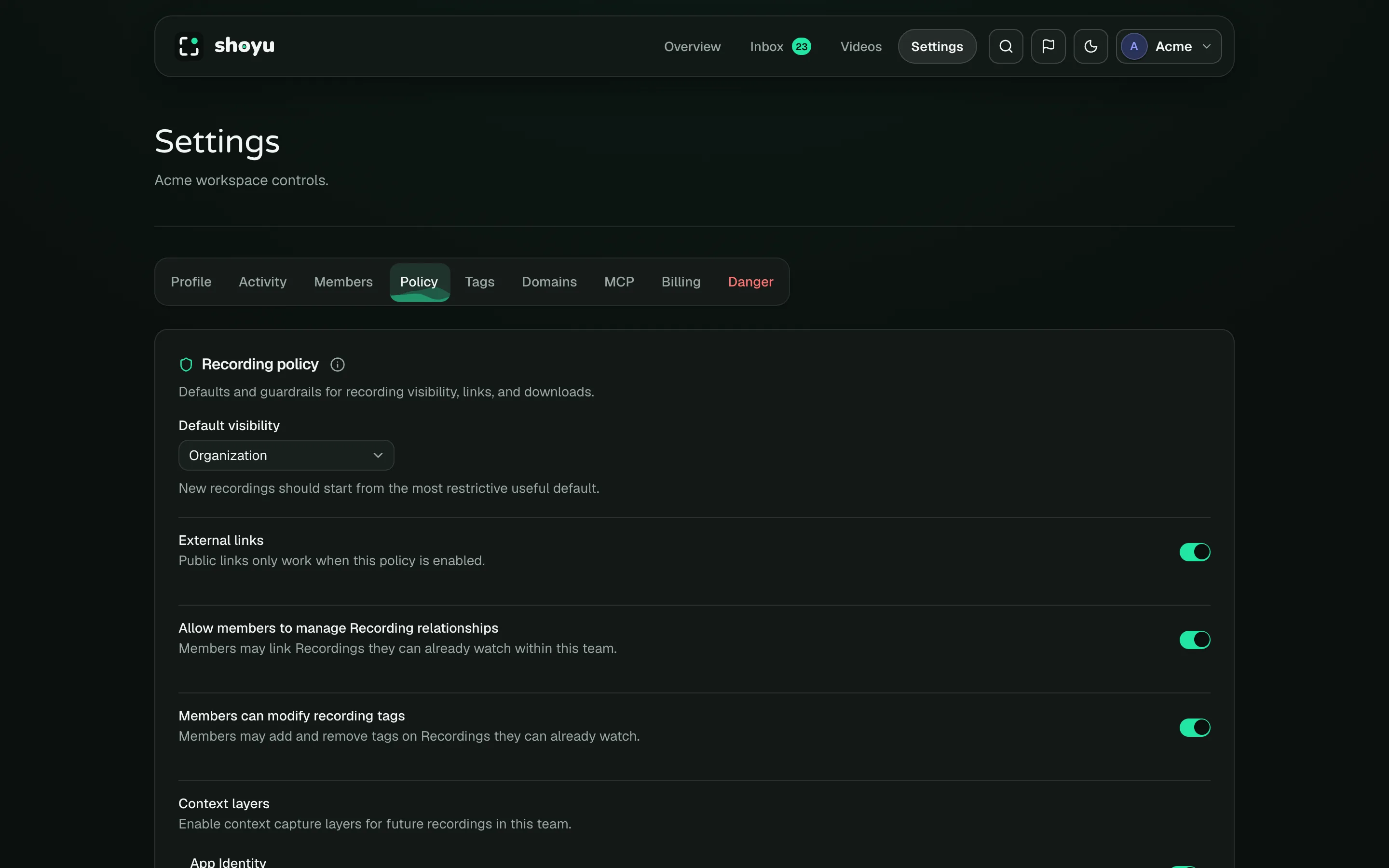The height and width of the screenshot is (868, 1389).
Task: Click the shoyu wordmark
Action: coord(244,46)
